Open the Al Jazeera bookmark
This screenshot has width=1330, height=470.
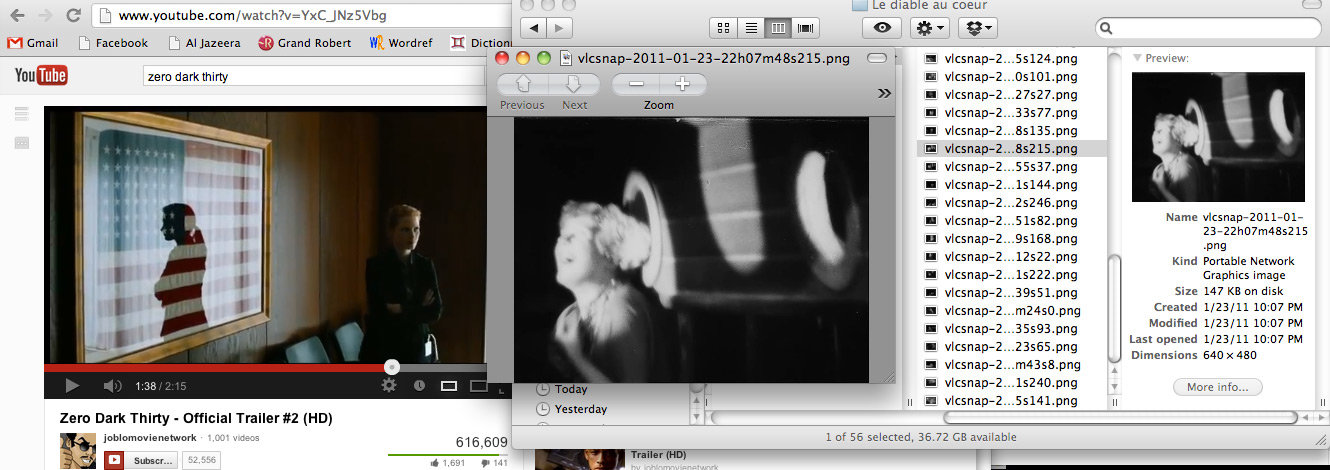pos(204,43)
